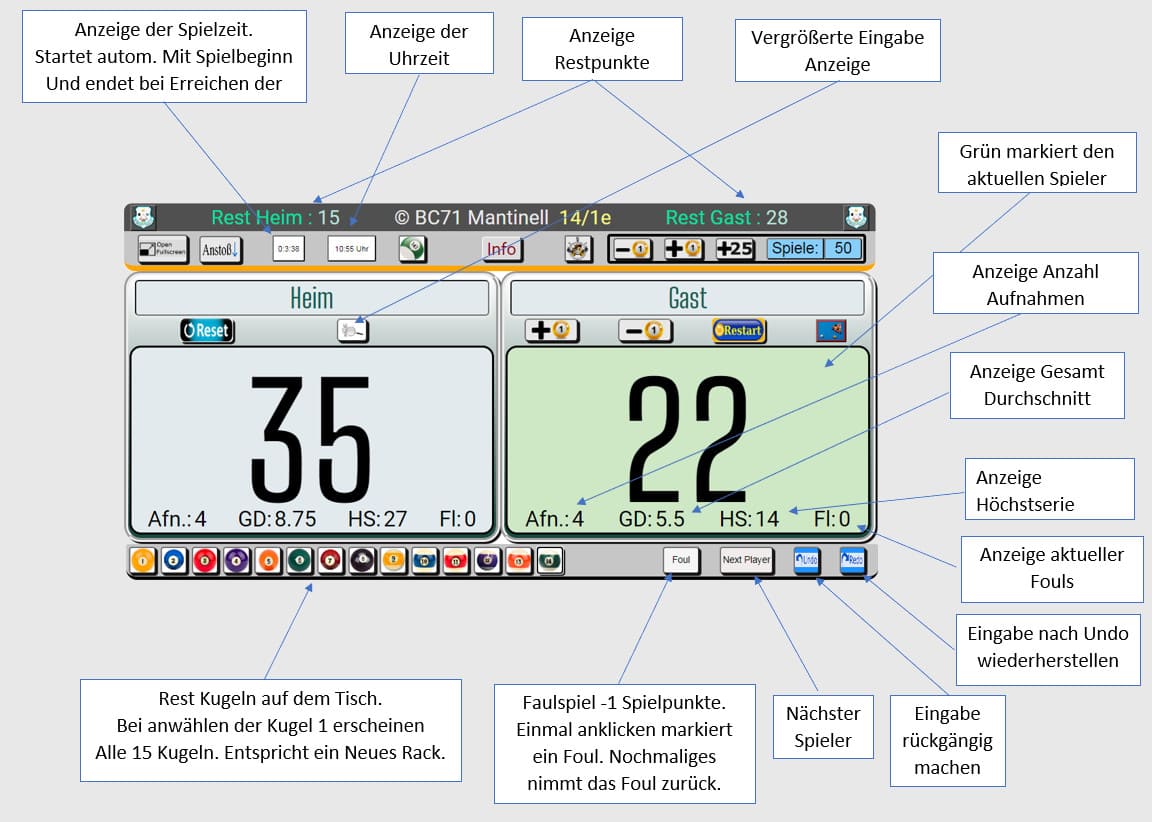Toggle the Foul button
1152x822 pixels.
681,560
